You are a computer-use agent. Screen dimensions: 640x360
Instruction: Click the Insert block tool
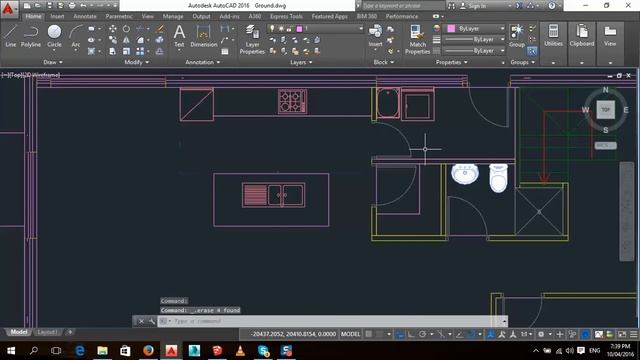pyautogui.click(x=375, y=36)
